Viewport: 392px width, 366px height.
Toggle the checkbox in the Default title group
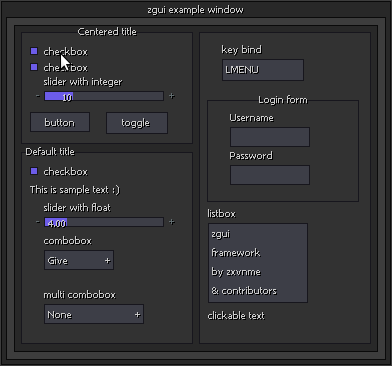click(34, 171)
